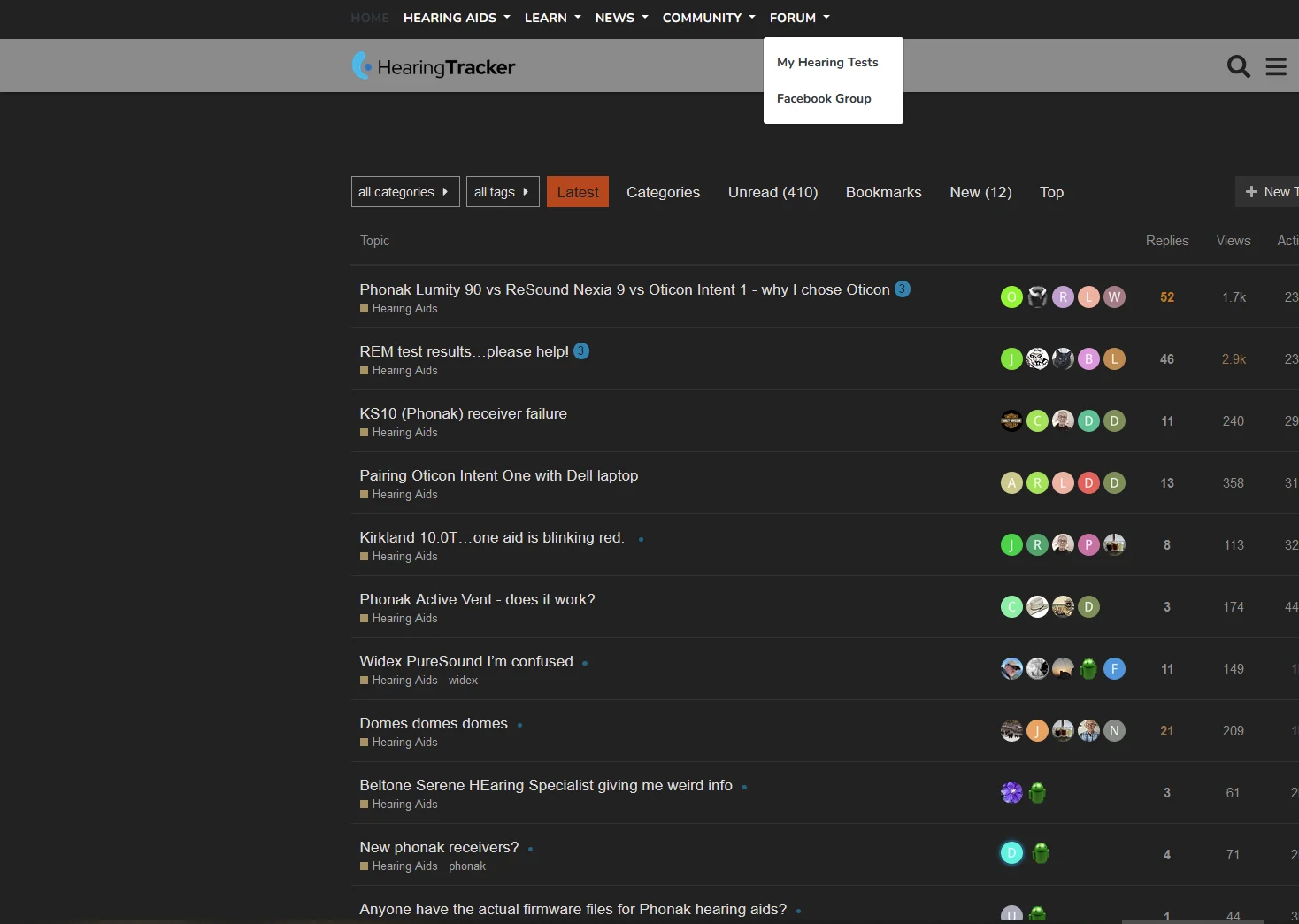The width and height of the screenshot is (1299, 924).
Task: Click the 'F' avatar on Widex PureSound row
Action: tap(1115, 669)
